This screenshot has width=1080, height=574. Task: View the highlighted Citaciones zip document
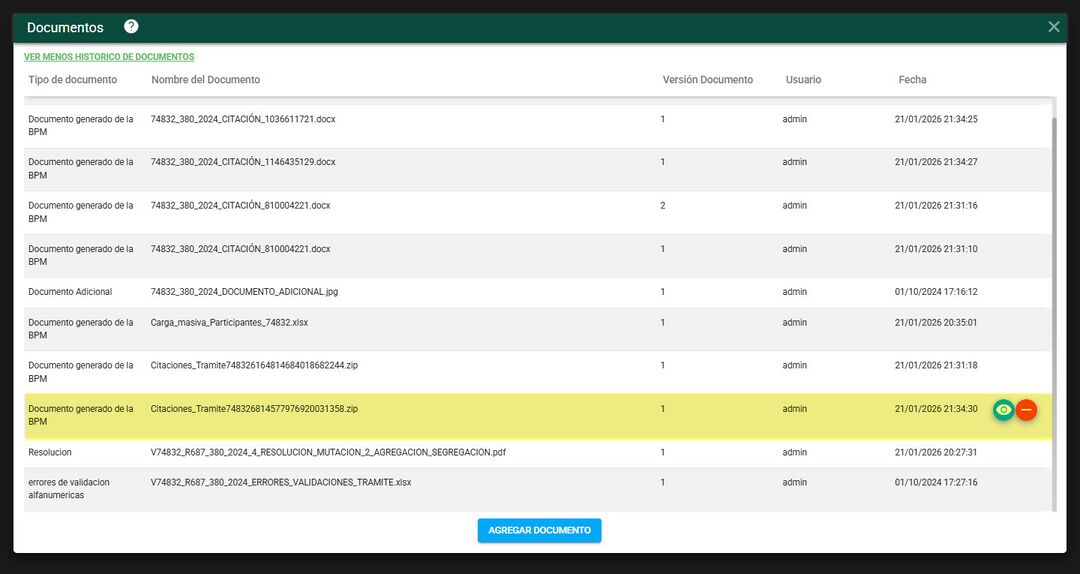[1003, 410]
